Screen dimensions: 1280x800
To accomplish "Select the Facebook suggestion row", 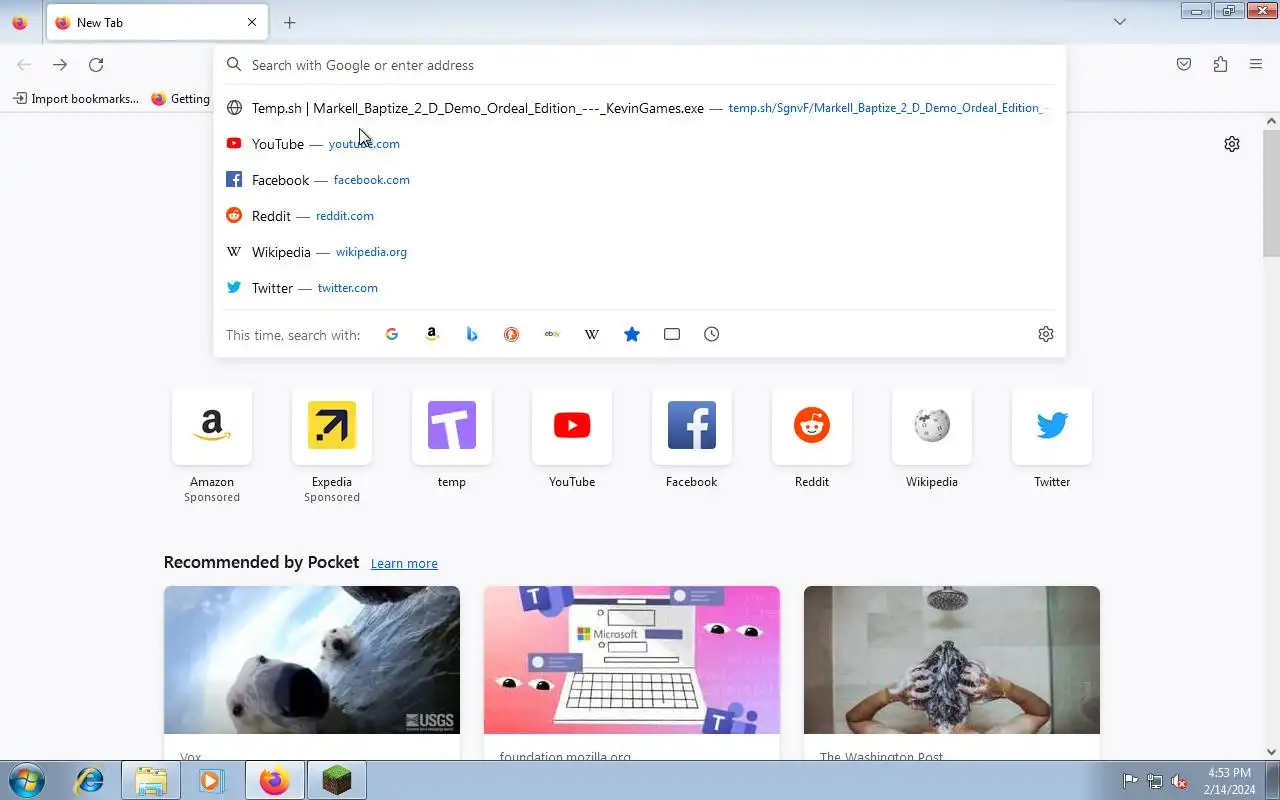I will tap(640, 180).
